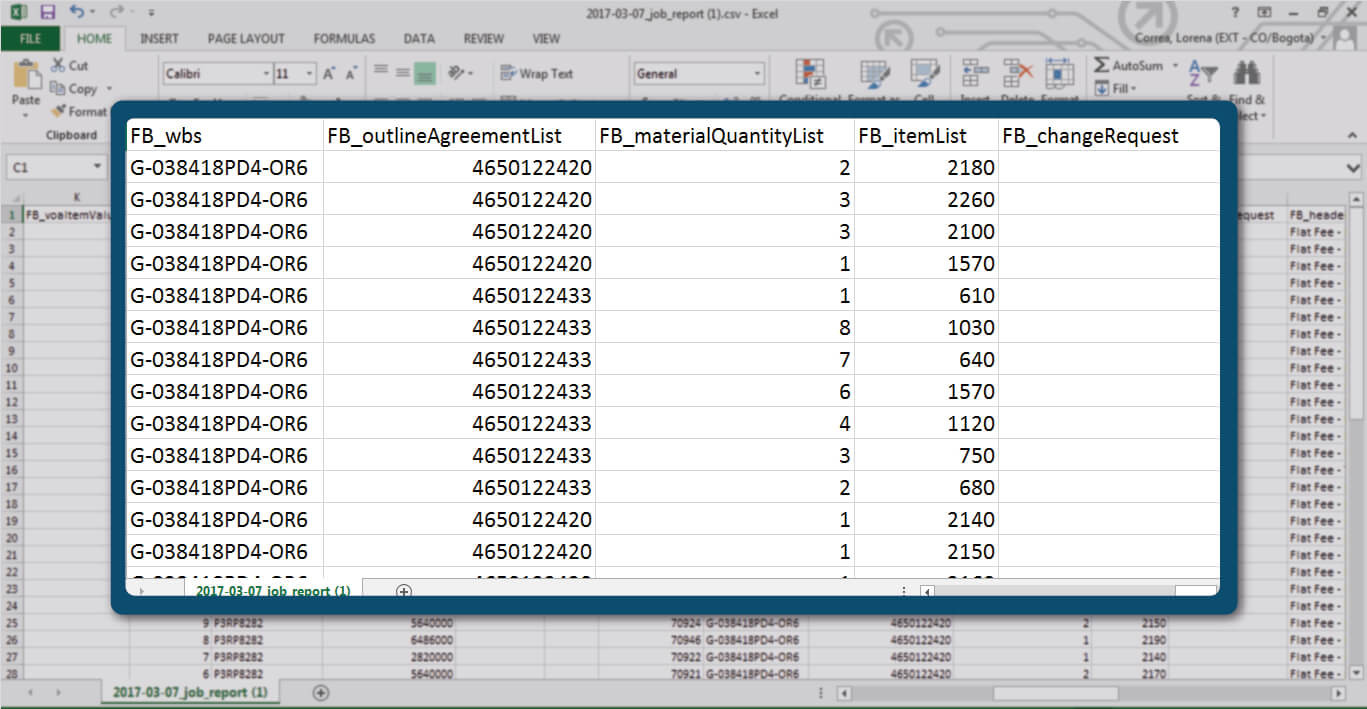Open the Name Box dropdown showing C1
1367x709 pixels.
tap(97, 167)
